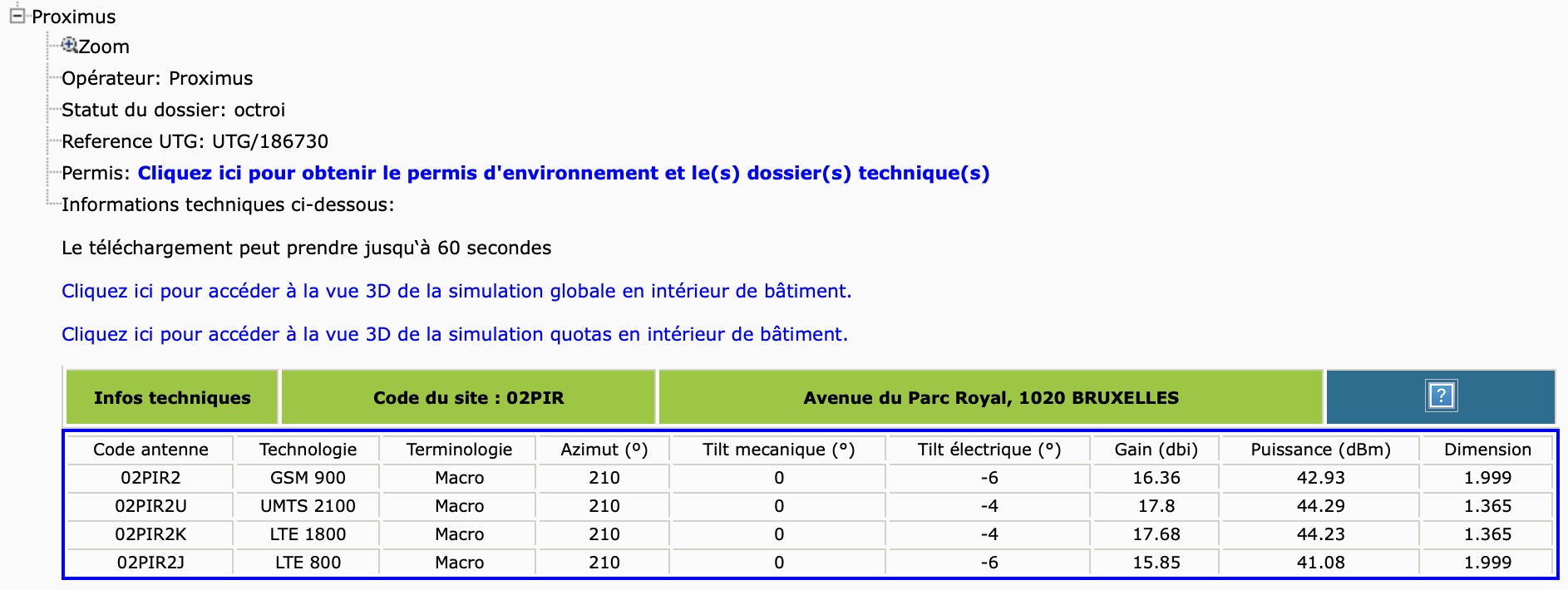The width and height of the screenshot is (1568, 590).
Task: Click the gain value 17.68
Action: pos(1156,534)
